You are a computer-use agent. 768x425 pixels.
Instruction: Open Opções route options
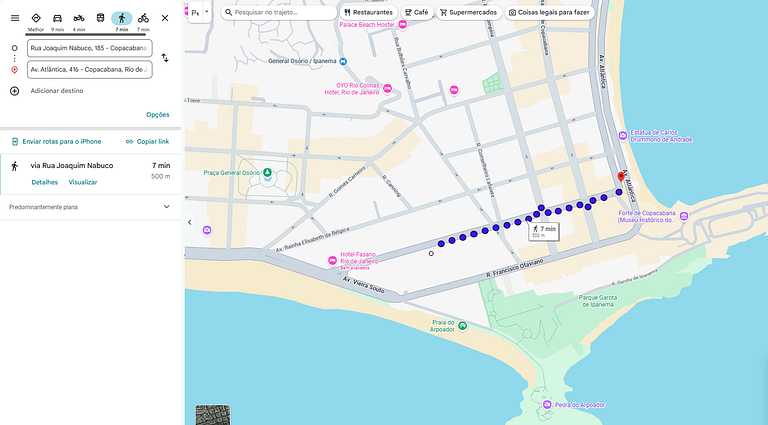coord(158,115)
